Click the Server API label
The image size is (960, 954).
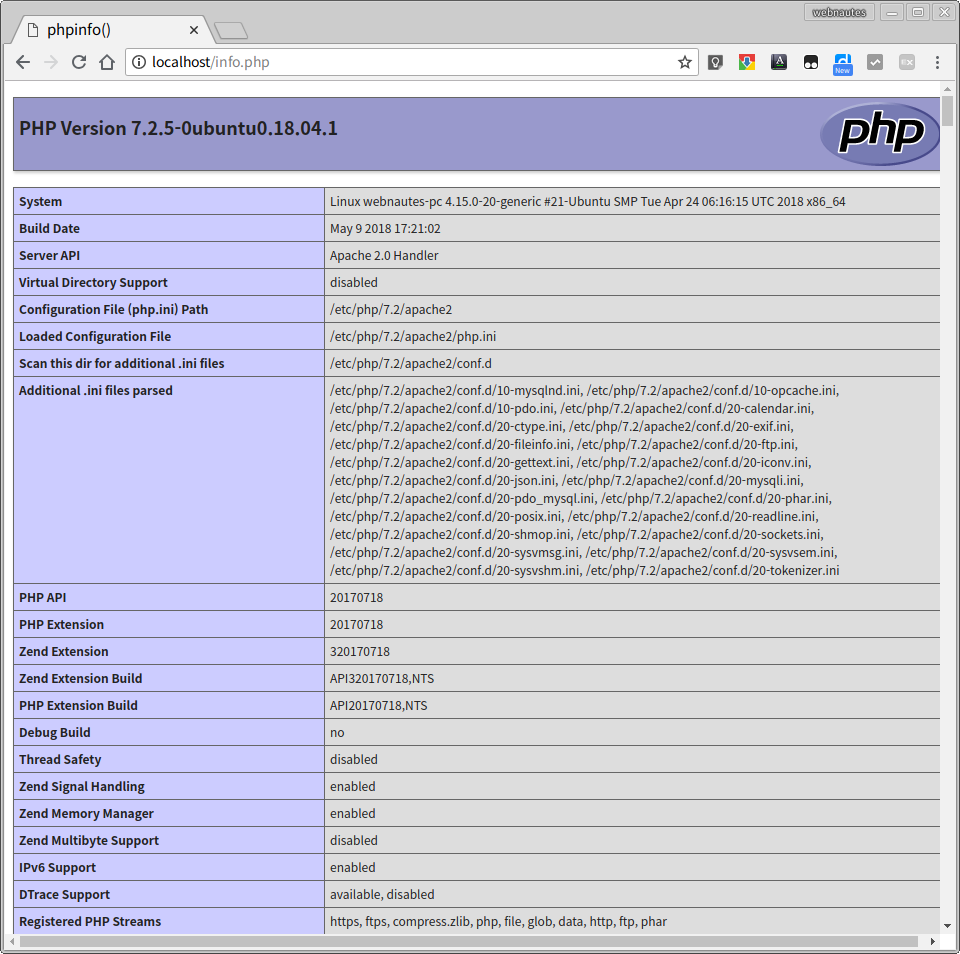coord(50,255)
